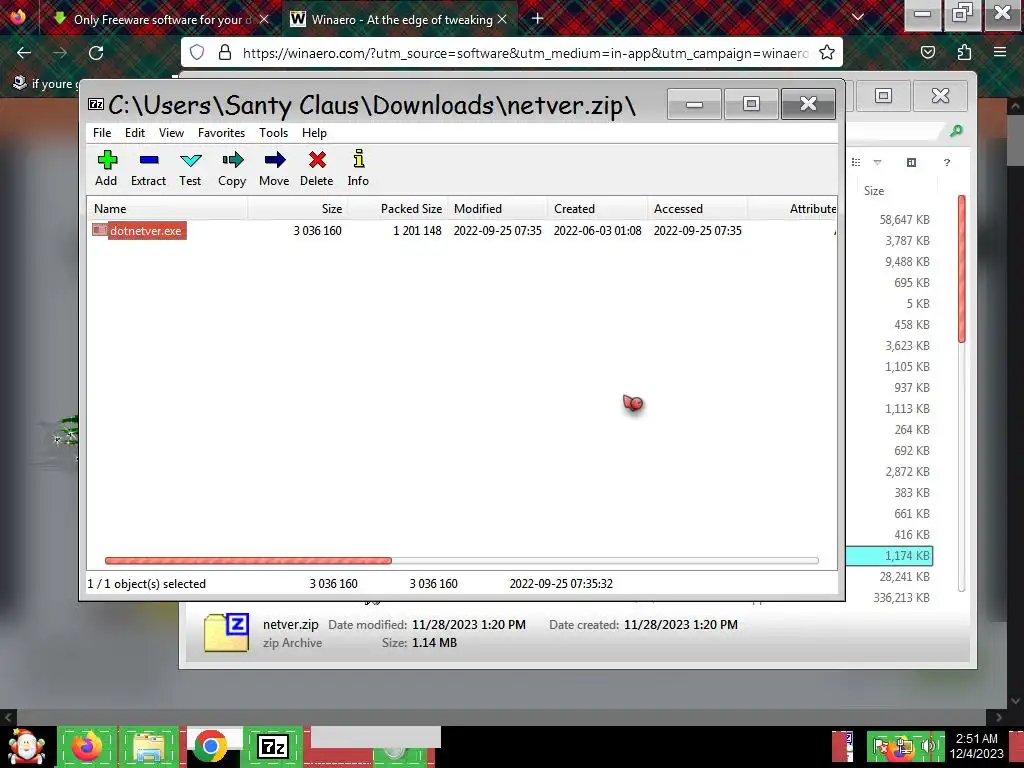
Task: Reload the page in Firefox
Action: tap(96, 53)
